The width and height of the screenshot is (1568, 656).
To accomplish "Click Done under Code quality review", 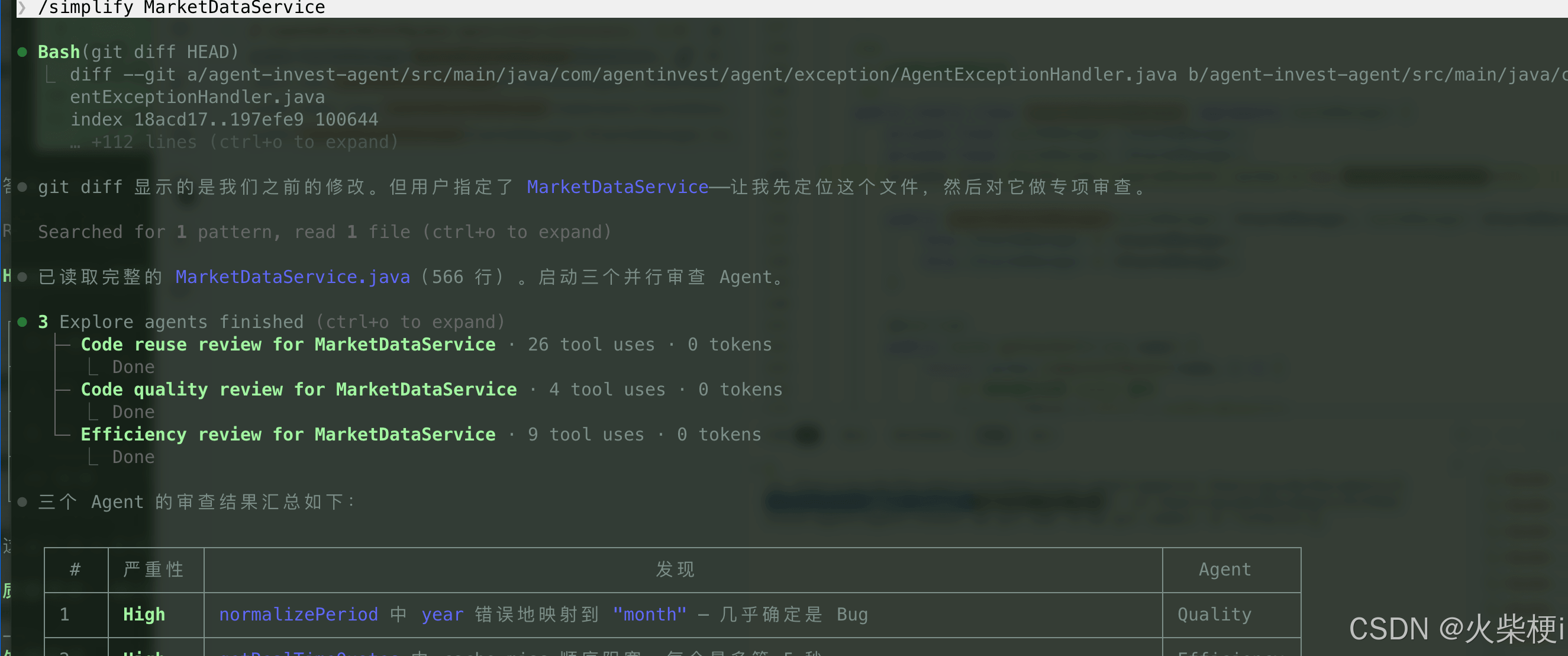I will pyautogui.click(x=133, y=412).
